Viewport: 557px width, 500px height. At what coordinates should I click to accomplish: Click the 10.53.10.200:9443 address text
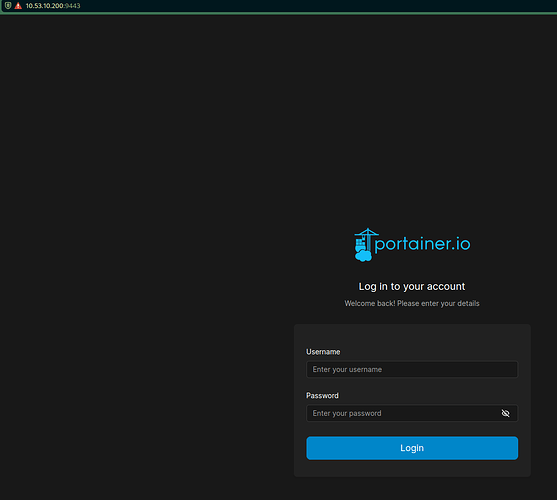[x=53, y=6]
